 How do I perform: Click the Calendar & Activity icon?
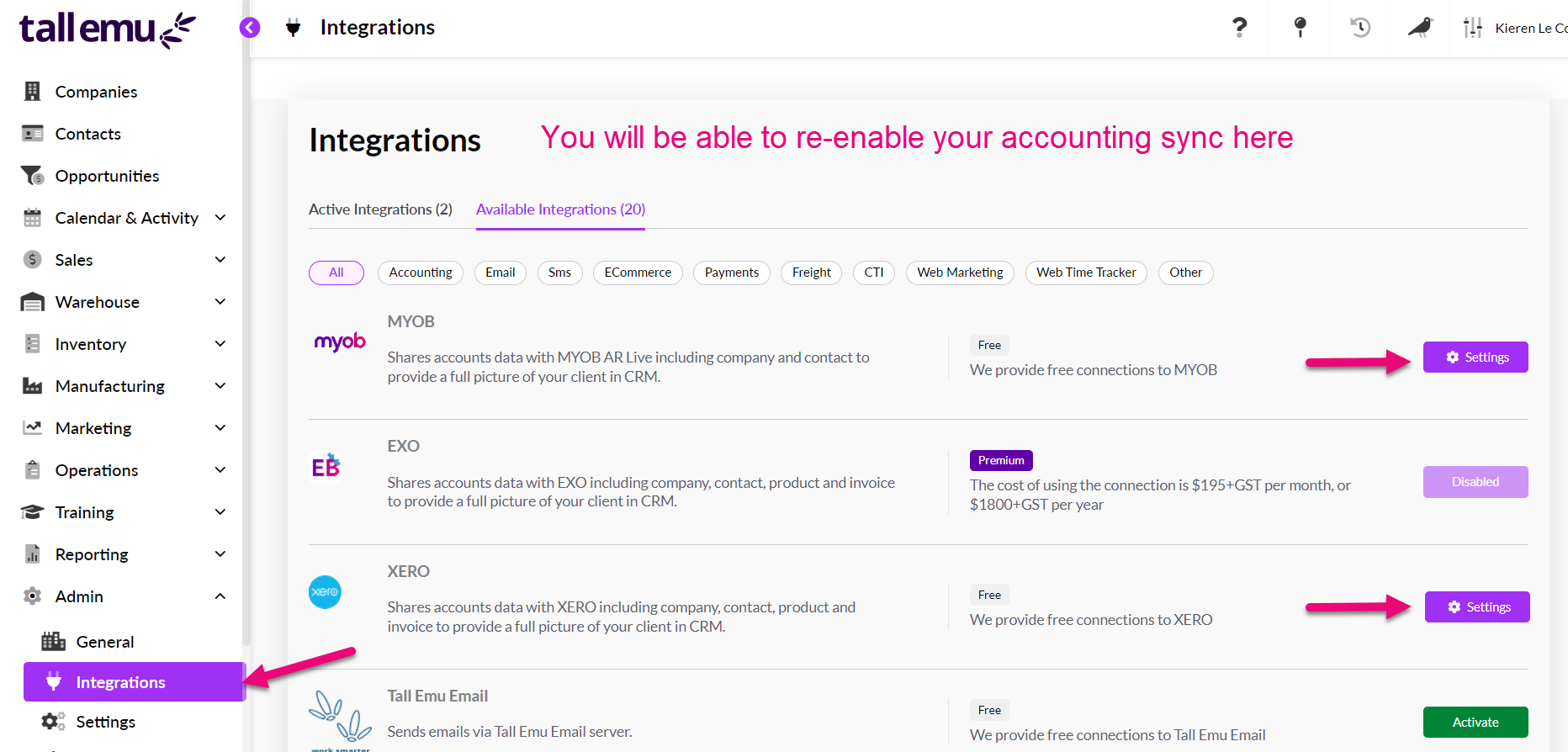33,217
